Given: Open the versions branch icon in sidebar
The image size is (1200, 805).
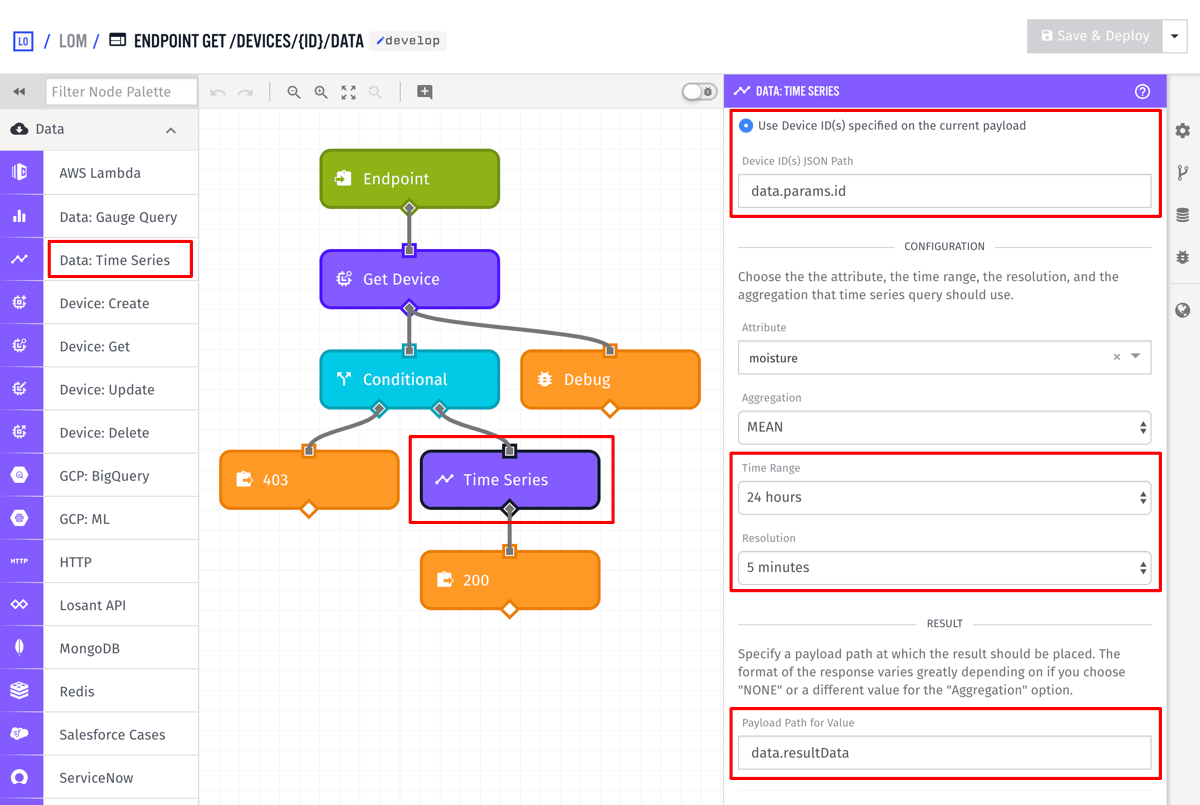Looking at the screenshot, I should tap(1183, 173).
